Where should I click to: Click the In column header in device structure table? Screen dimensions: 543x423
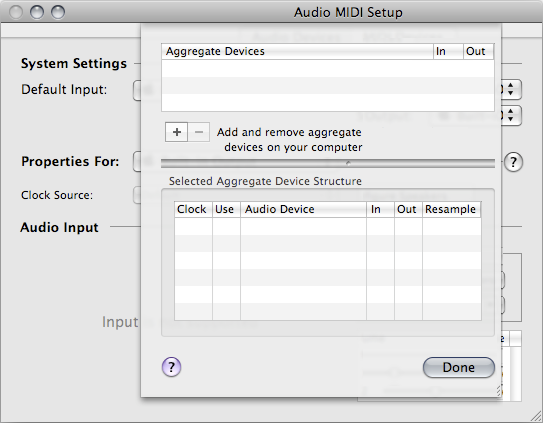pyautogui.click(x=380, y=209)
